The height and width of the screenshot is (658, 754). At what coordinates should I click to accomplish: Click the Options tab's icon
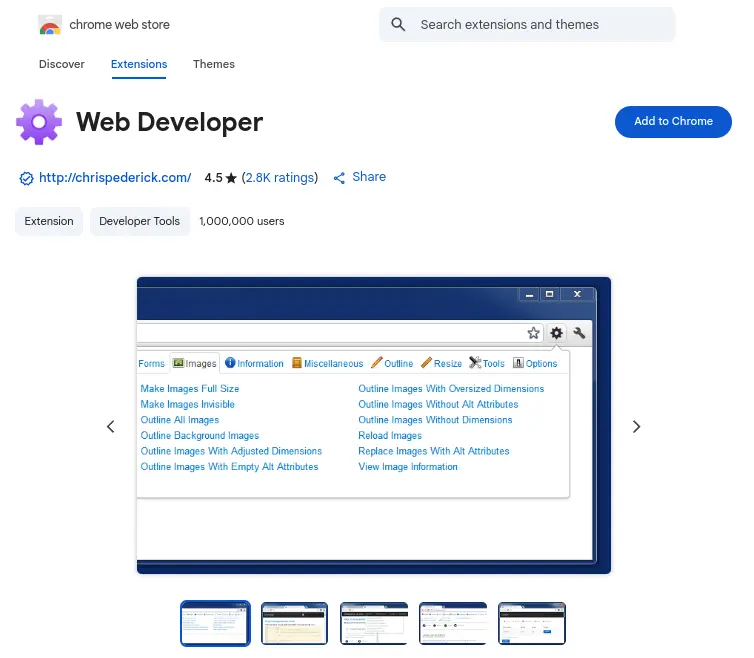[518, 363]
